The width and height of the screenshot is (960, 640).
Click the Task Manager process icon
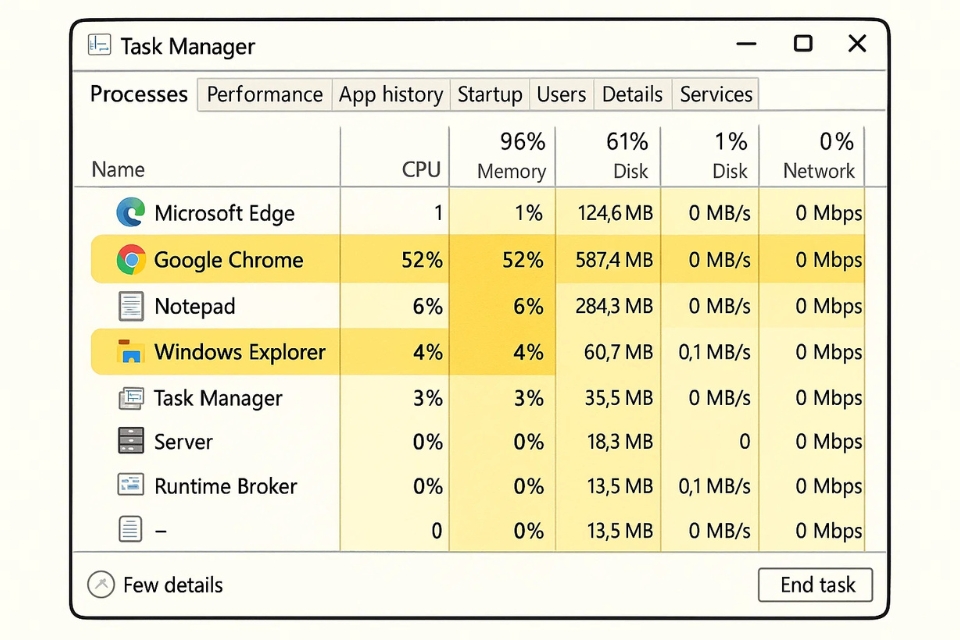[x=131, y=398]
